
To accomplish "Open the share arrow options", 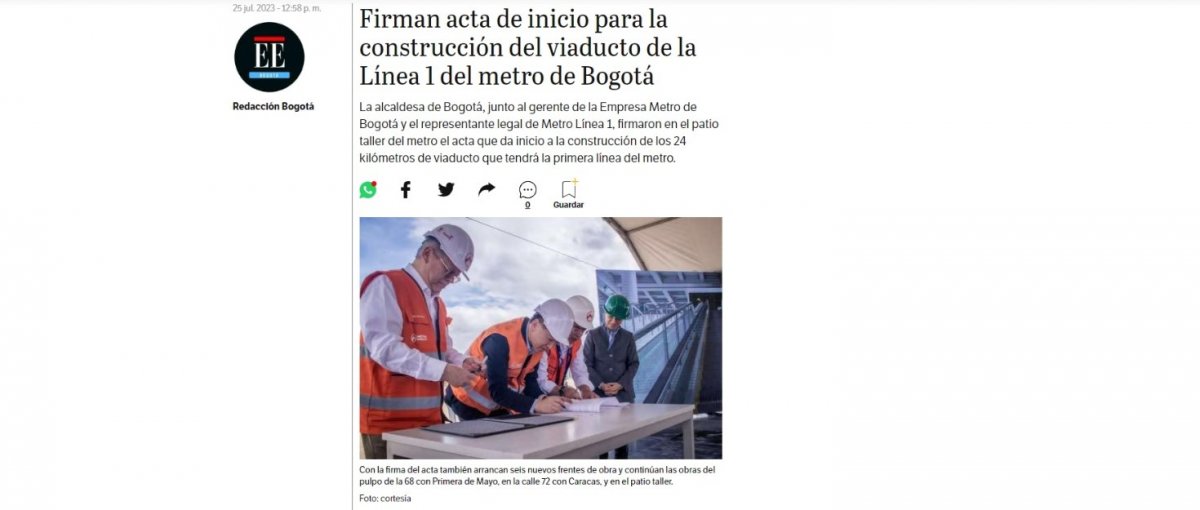I will coord(487,189).
